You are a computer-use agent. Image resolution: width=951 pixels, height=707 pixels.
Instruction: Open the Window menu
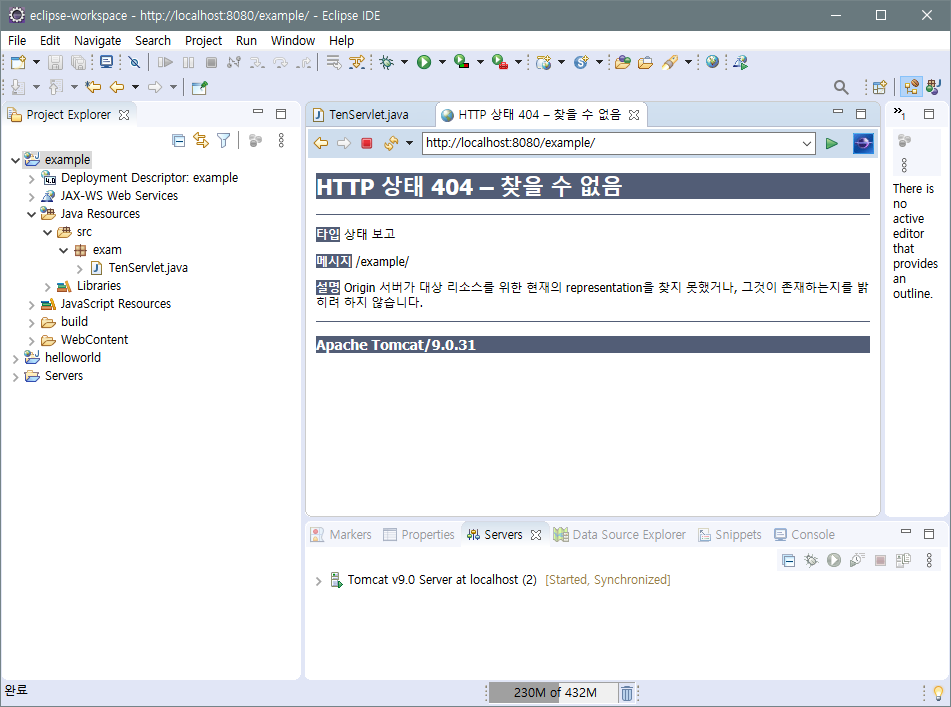(x=293, y=41)
